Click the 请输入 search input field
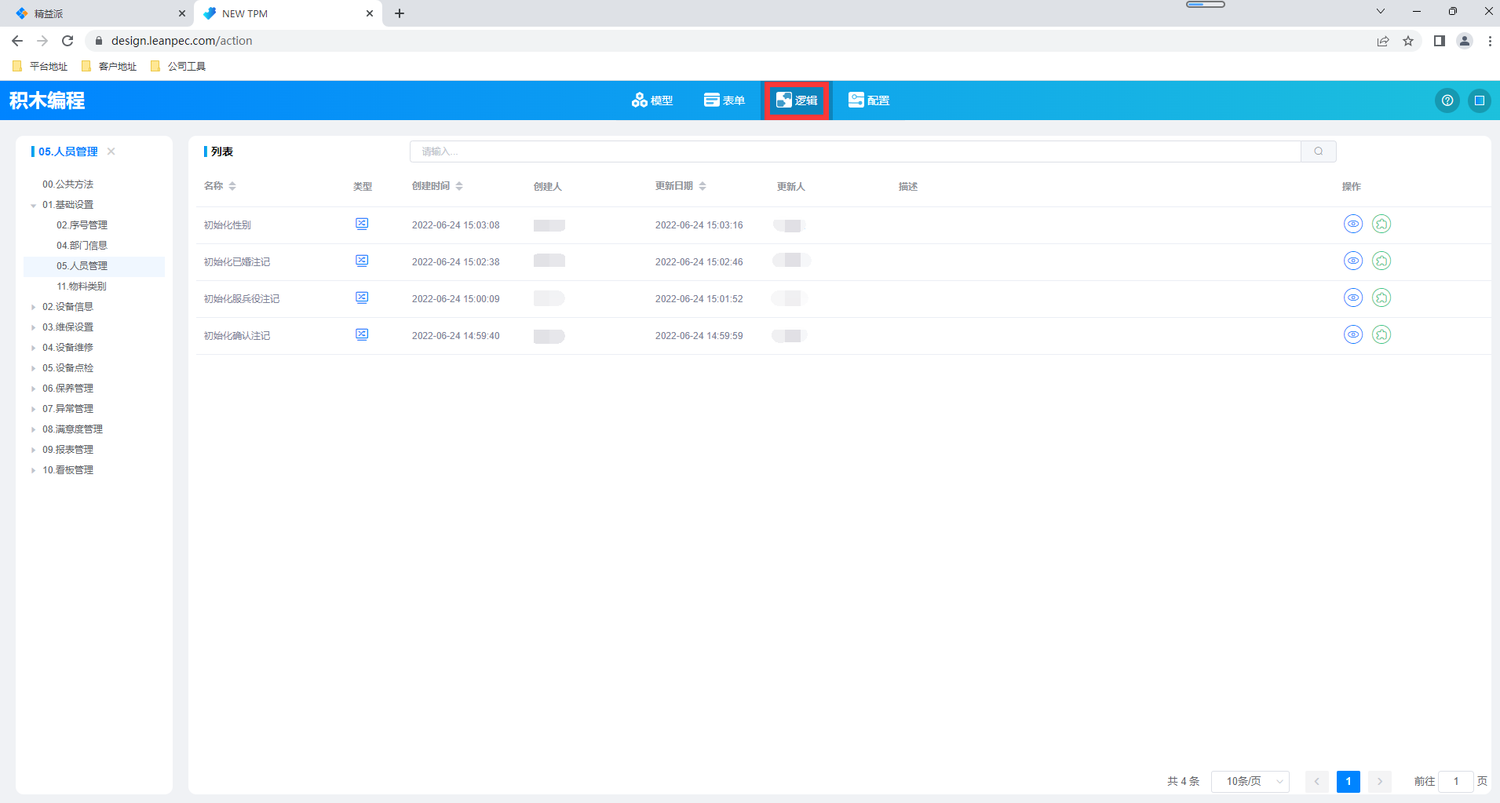Screen dimensions: 1500x803 (x=854, y=152)
